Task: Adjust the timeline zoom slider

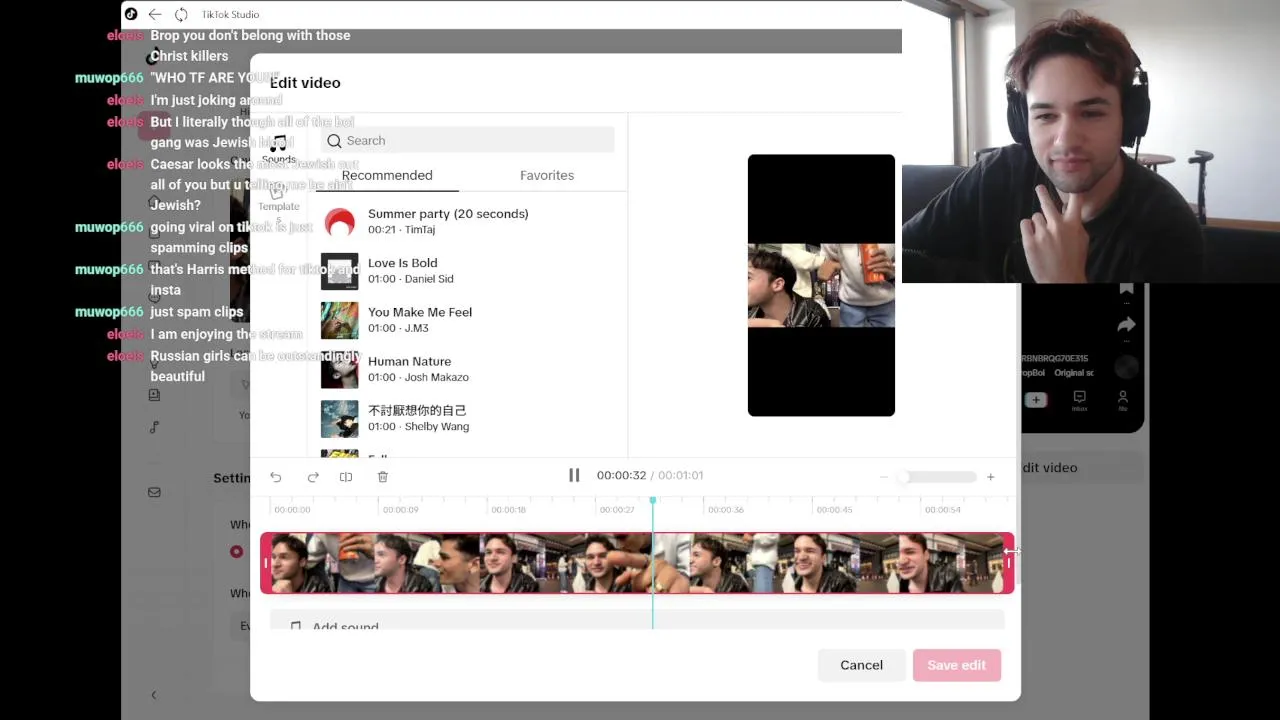Action: tap(935, 477)
